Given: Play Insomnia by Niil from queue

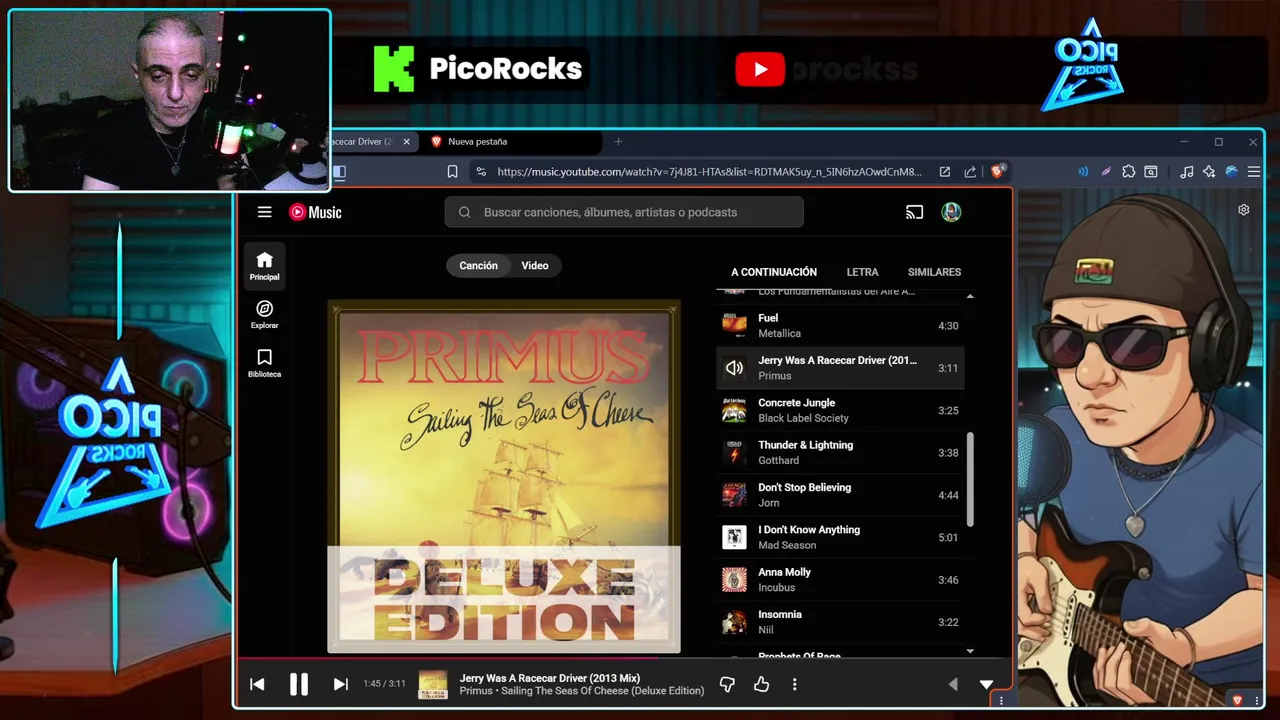Looking at the screenshot, I should pos(840,622).
